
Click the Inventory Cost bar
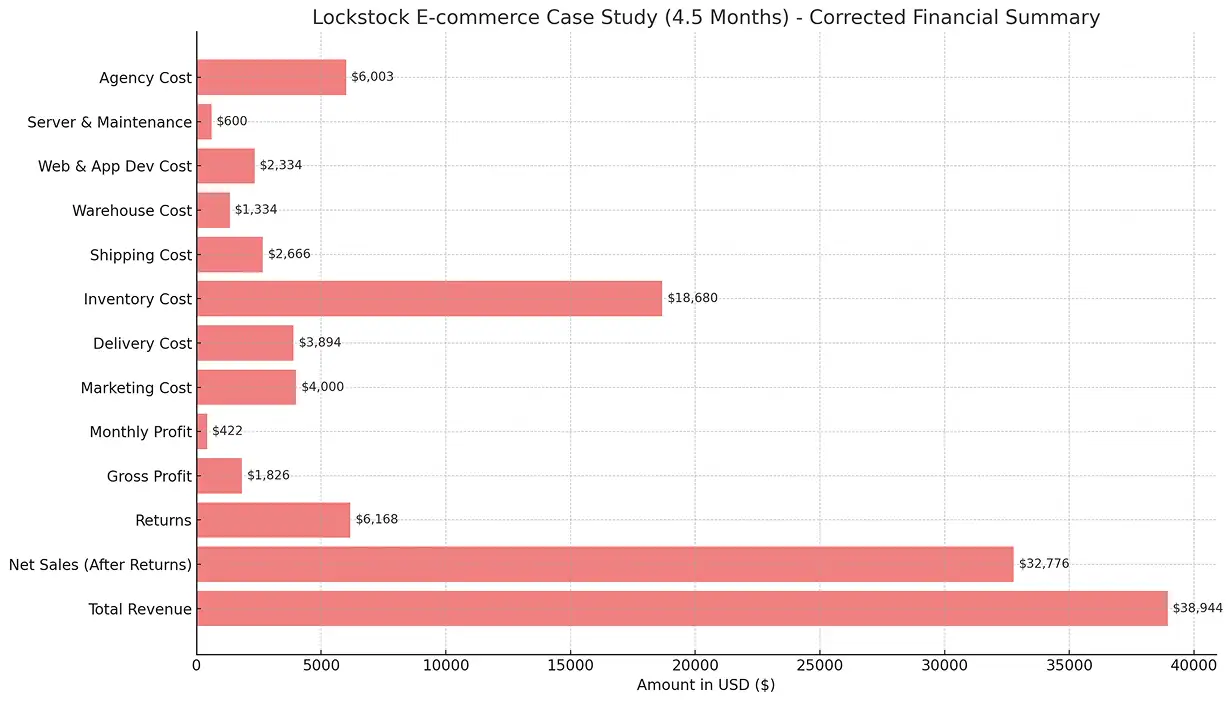[429, 299]
